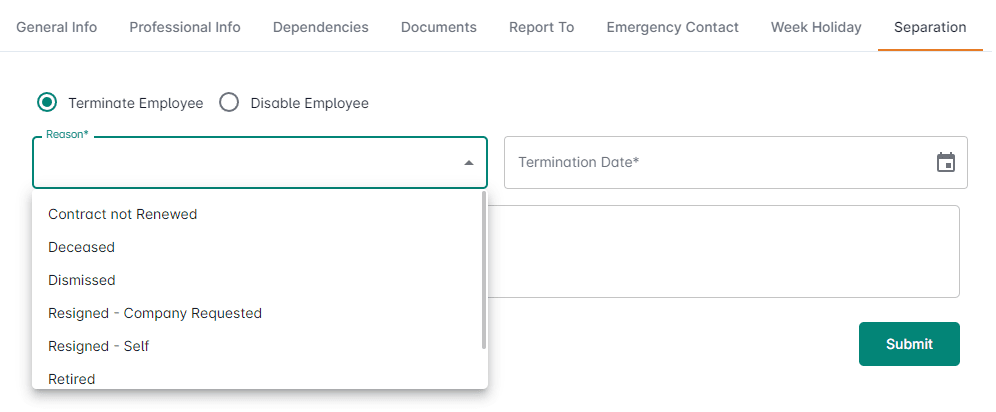This screenshot has width=996, height=412.
Task: Select Resigned - Self option
Action: [98, 346]
